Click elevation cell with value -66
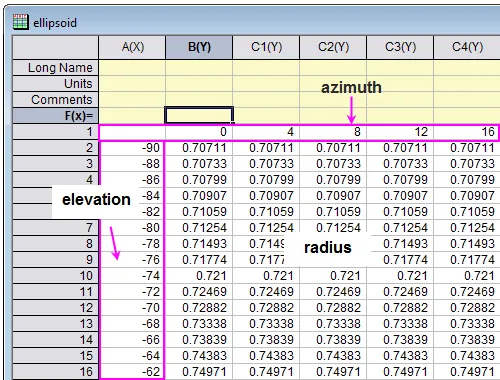Viewport: 500px width, 380px height. tap(132, 340)
